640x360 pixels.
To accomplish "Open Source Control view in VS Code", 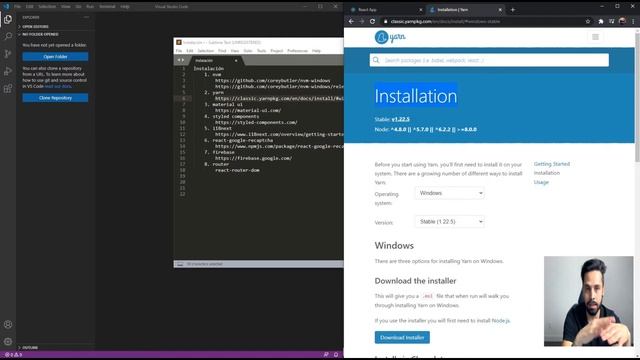I will click(8, 53).
